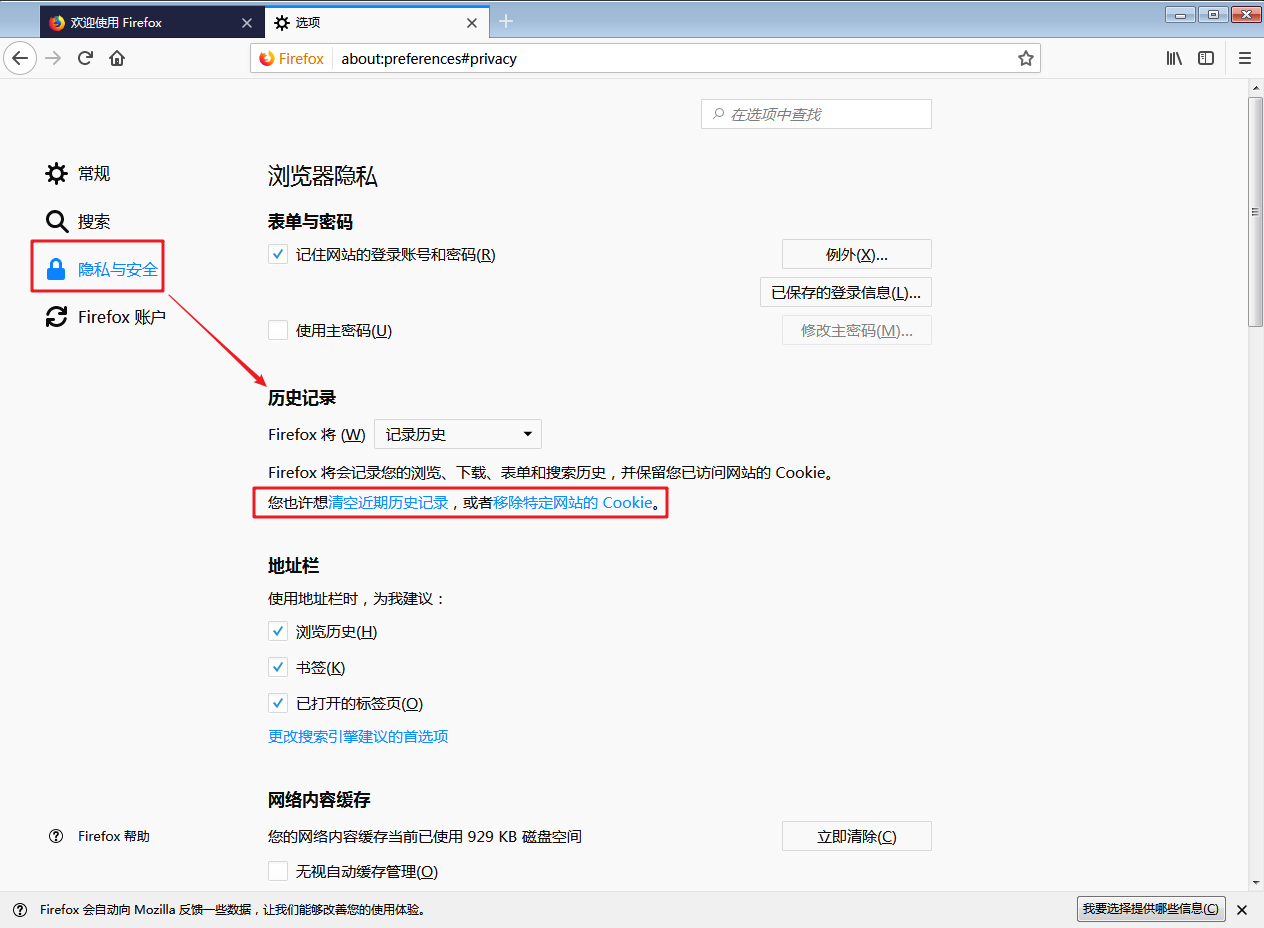
Task: Click the 网络内容缓存 section heading
Action: 319,800
